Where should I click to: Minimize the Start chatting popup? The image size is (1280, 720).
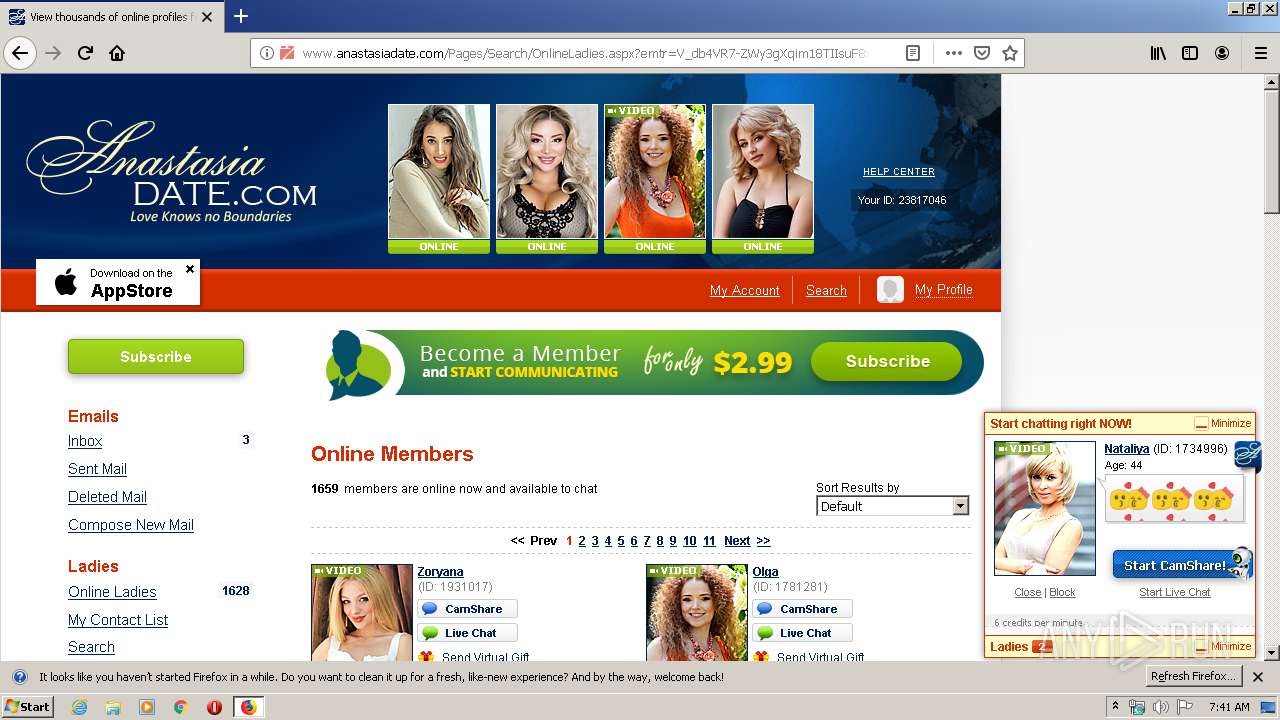tap(1223, 424)
